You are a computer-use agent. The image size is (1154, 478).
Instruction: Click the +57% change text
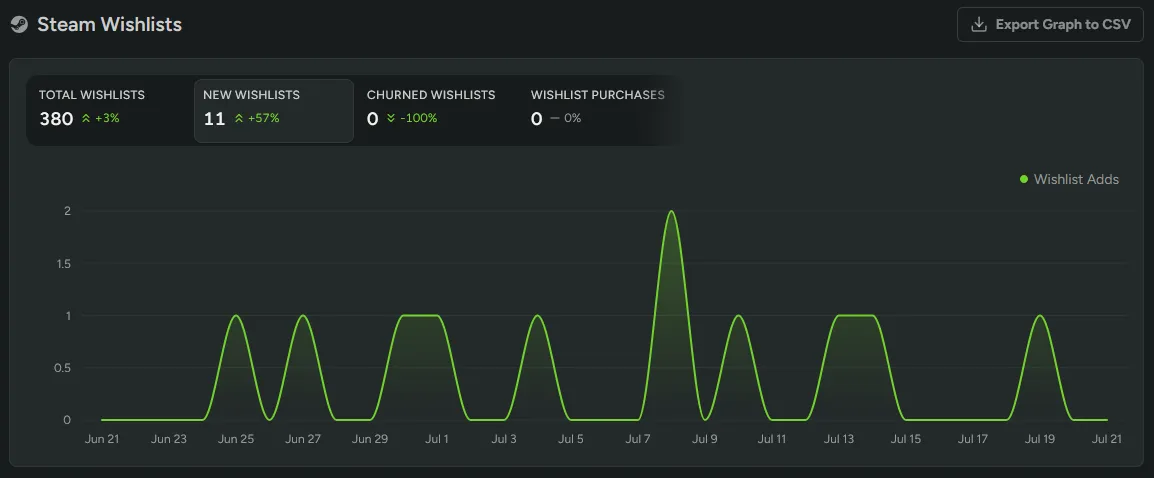tap(263, 118)
